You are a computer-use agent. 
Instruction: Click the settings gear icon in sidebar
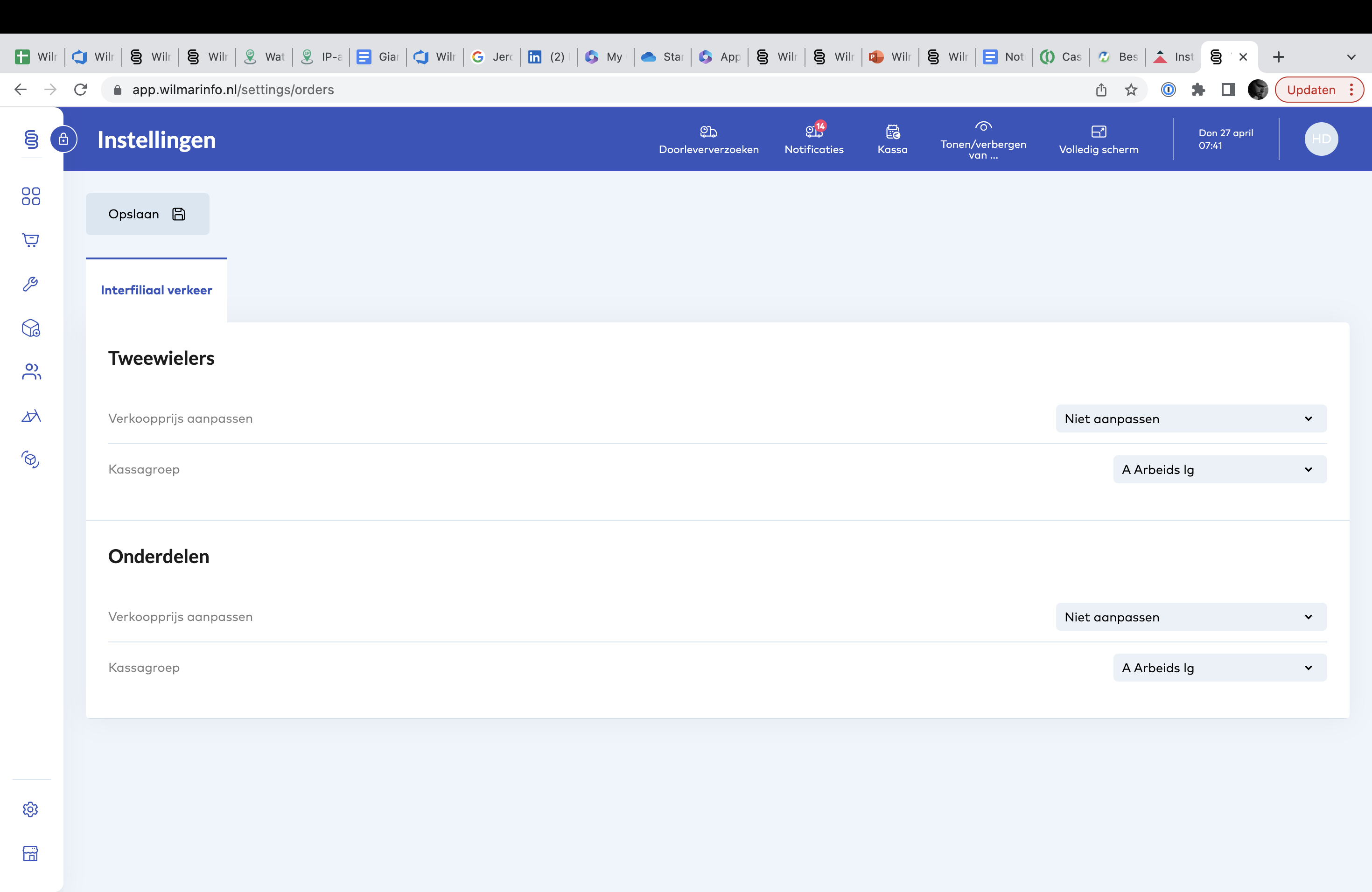tap(30, 809)
